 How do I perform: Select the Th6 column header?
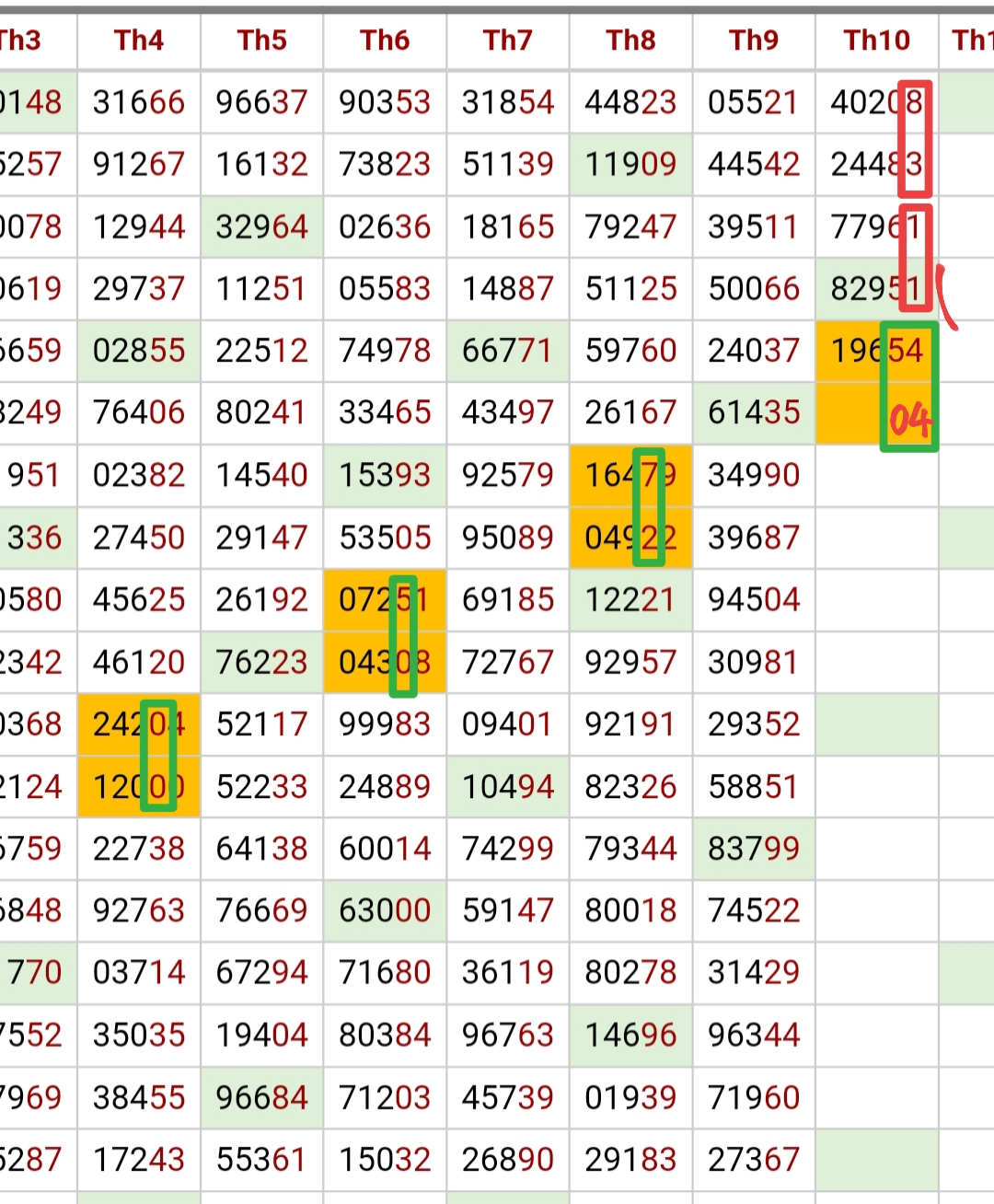tap(385, 40)
